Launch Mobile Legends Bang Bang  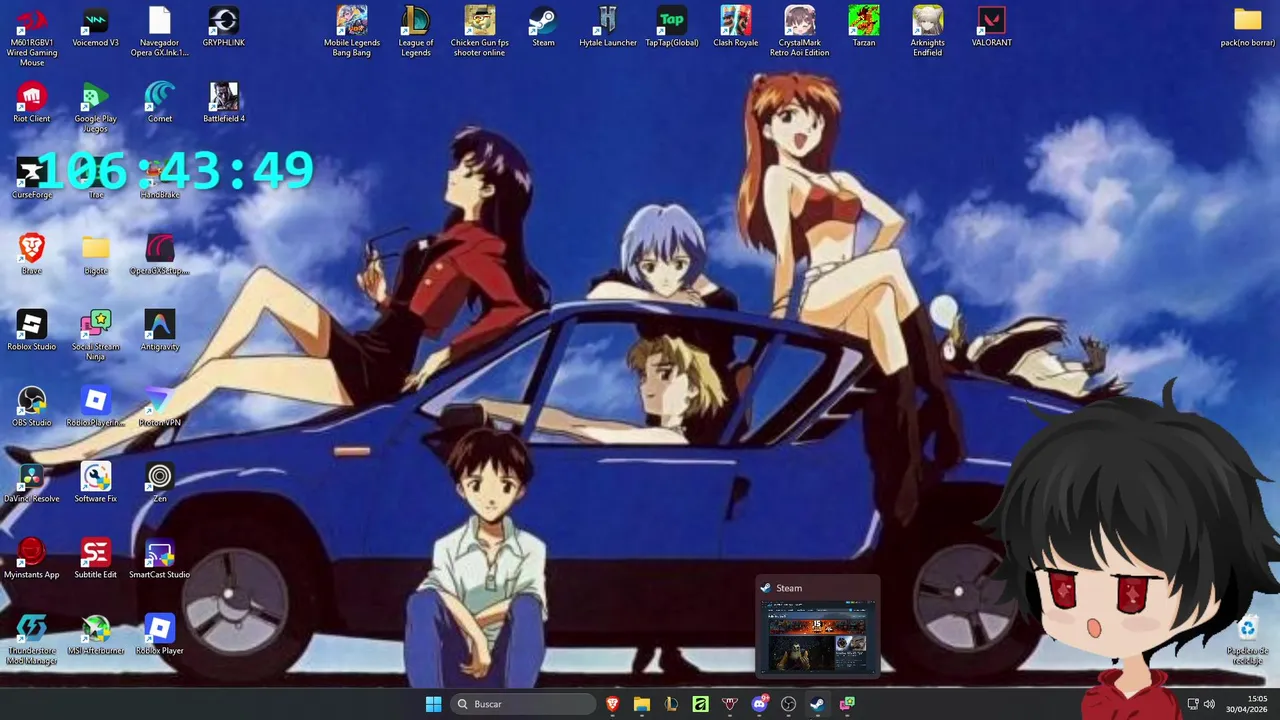click(352, 32)
